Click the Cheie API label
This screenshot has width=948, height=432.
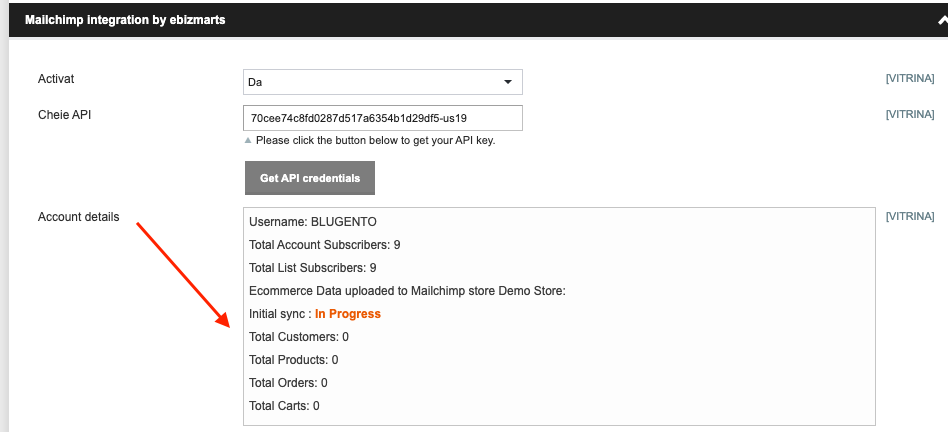pos(65,114)
